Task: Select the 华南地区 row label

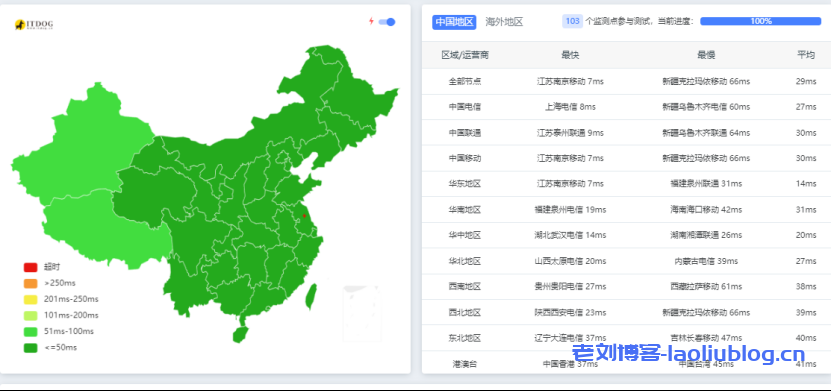Action: [465, 210]
